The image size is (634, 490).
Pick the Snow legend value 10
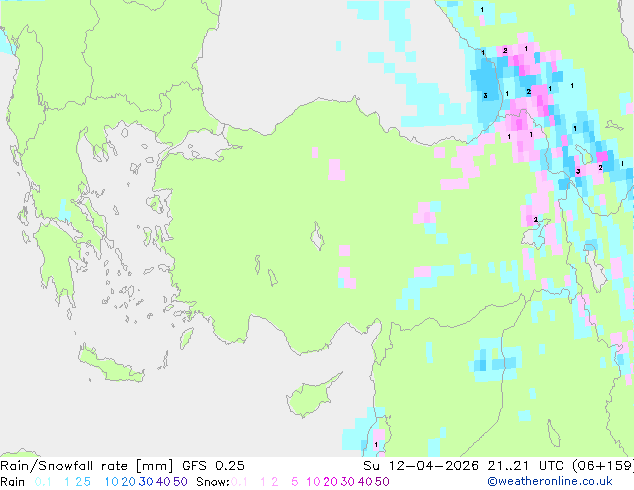tap(313, 482)
